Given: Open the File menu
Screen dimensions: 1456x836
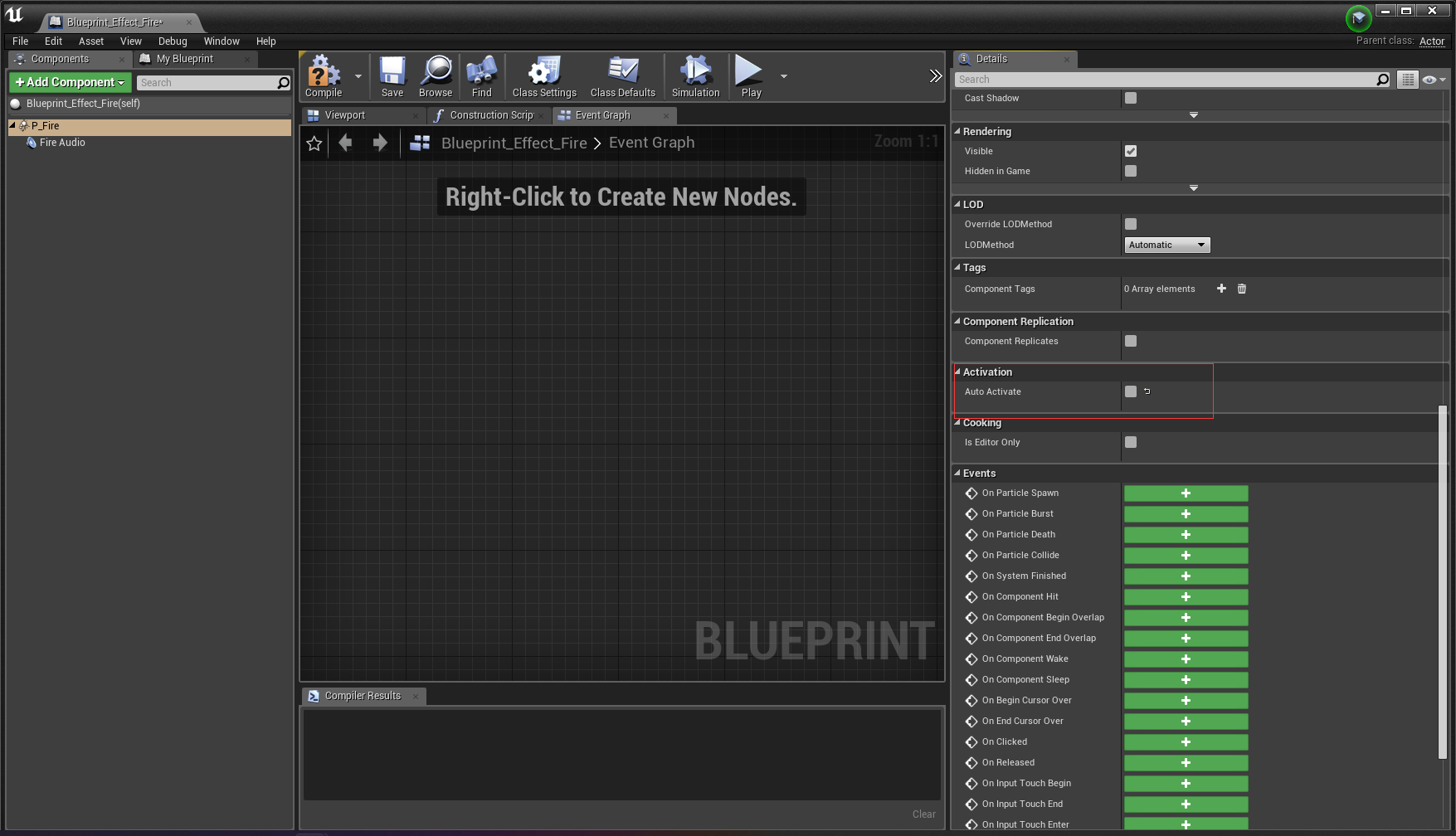Looking at the screenshot, I should 21,41.
